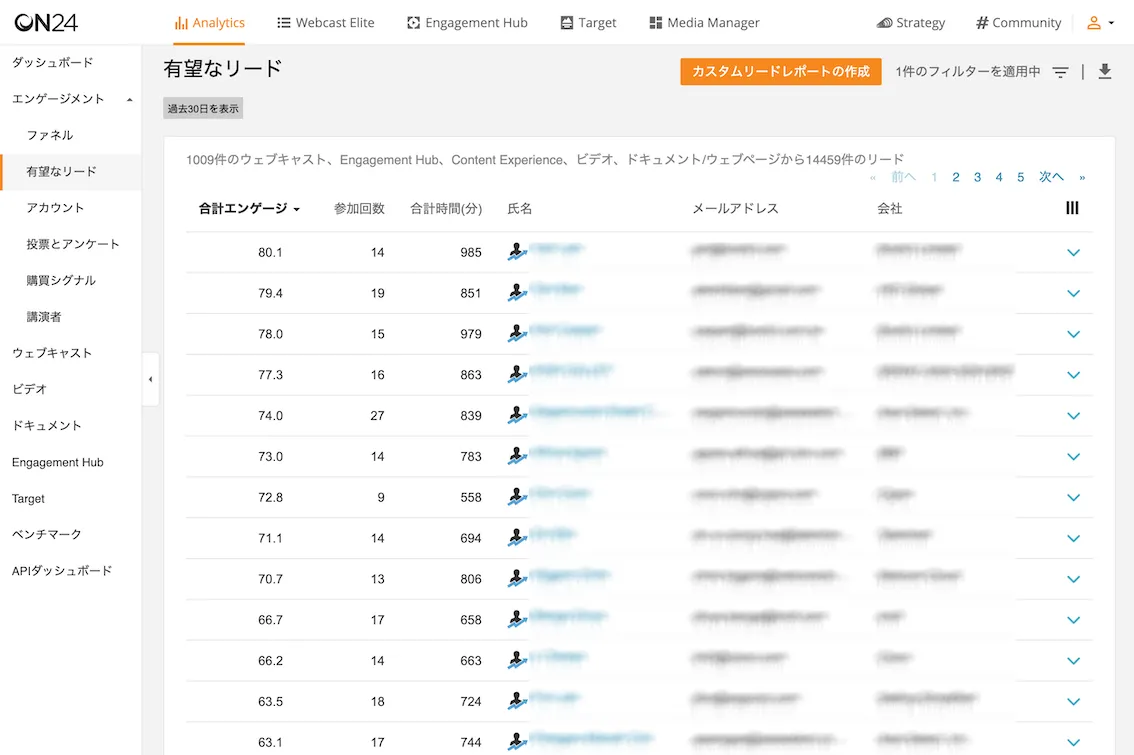Collapse the left sidebar panel
This screenshot has height=755, width=1134.
[150, 379]
